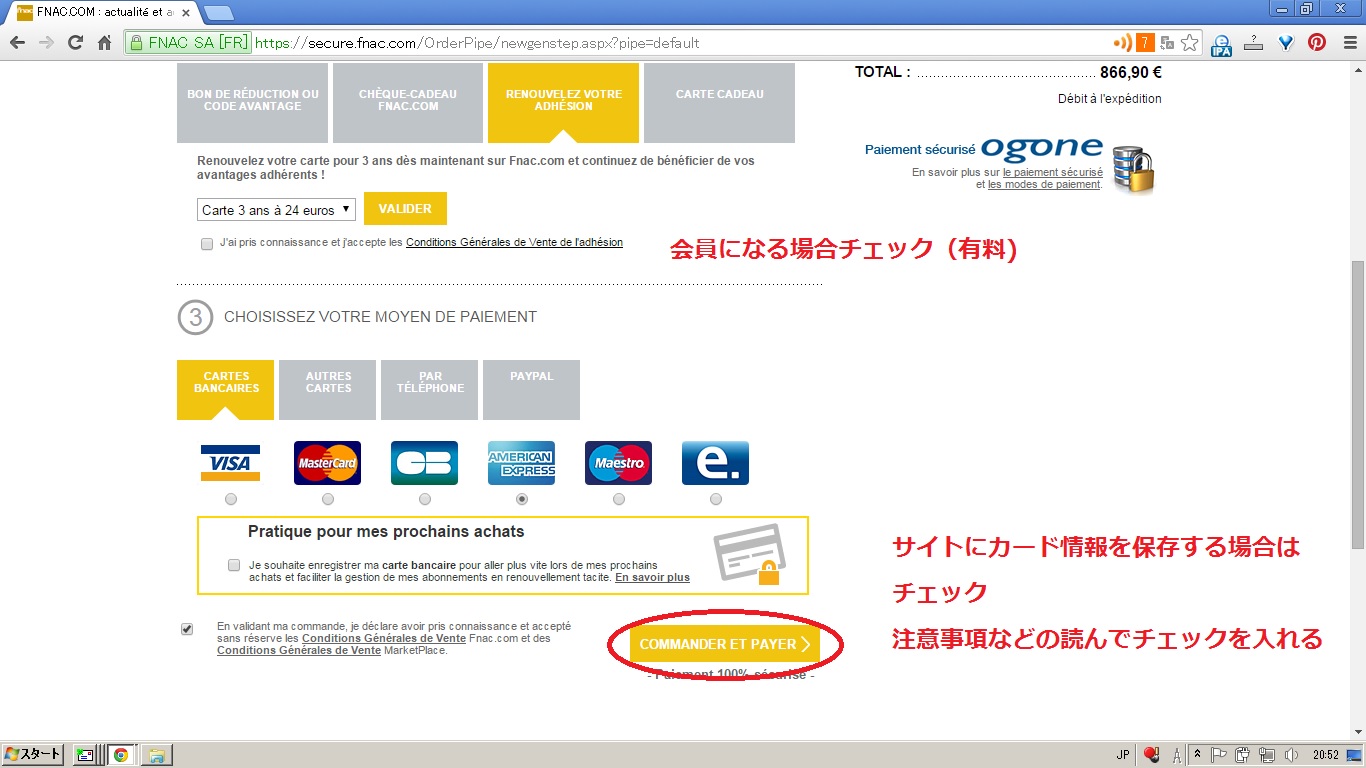Click the volume speaker icon in system tray

tap(1290, 755)
